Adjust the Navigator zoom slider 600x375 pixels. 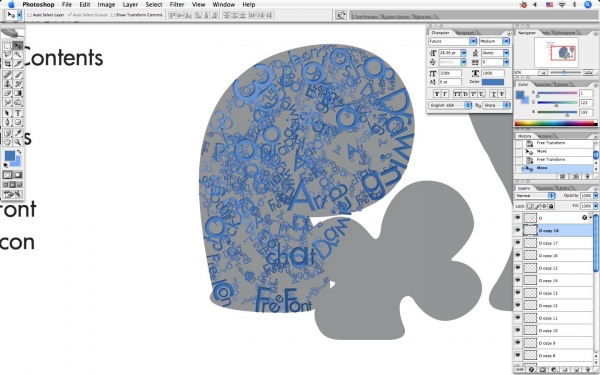coord(564,72)
